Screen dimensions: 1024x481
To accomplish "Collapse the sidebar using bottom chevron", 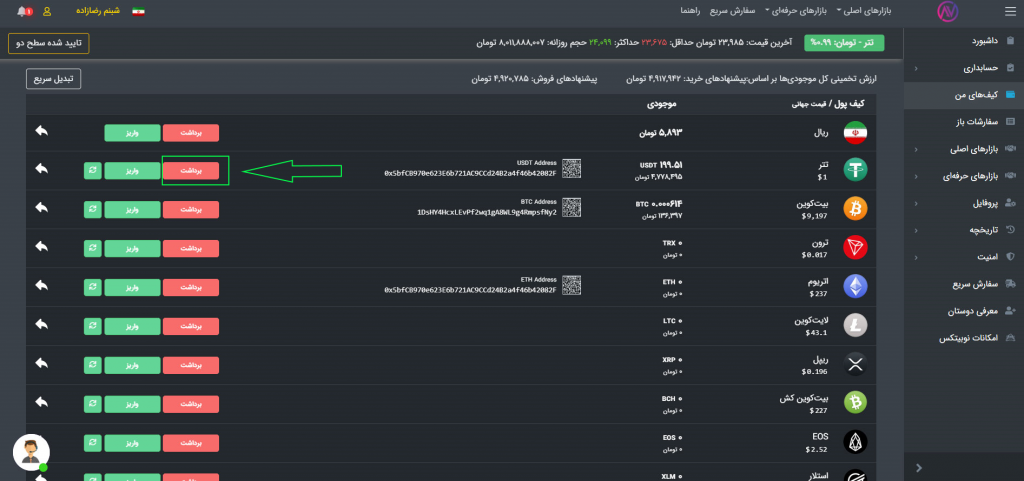I will 918,467.
